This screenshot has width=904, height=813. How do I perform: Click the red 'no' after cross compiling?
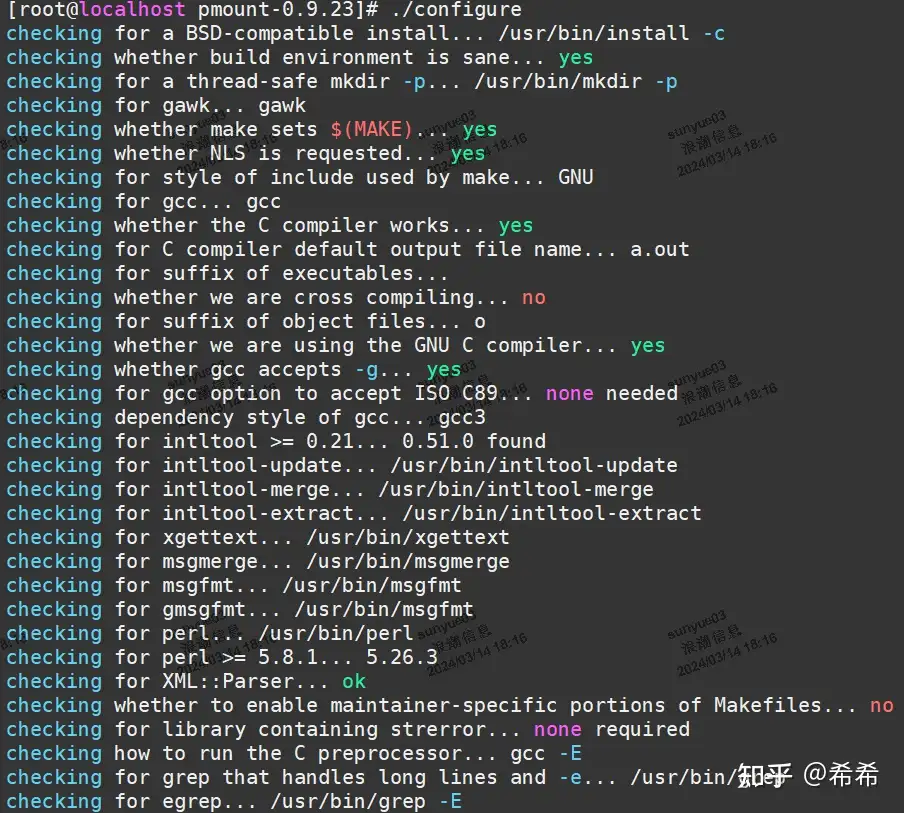point(533,298)
